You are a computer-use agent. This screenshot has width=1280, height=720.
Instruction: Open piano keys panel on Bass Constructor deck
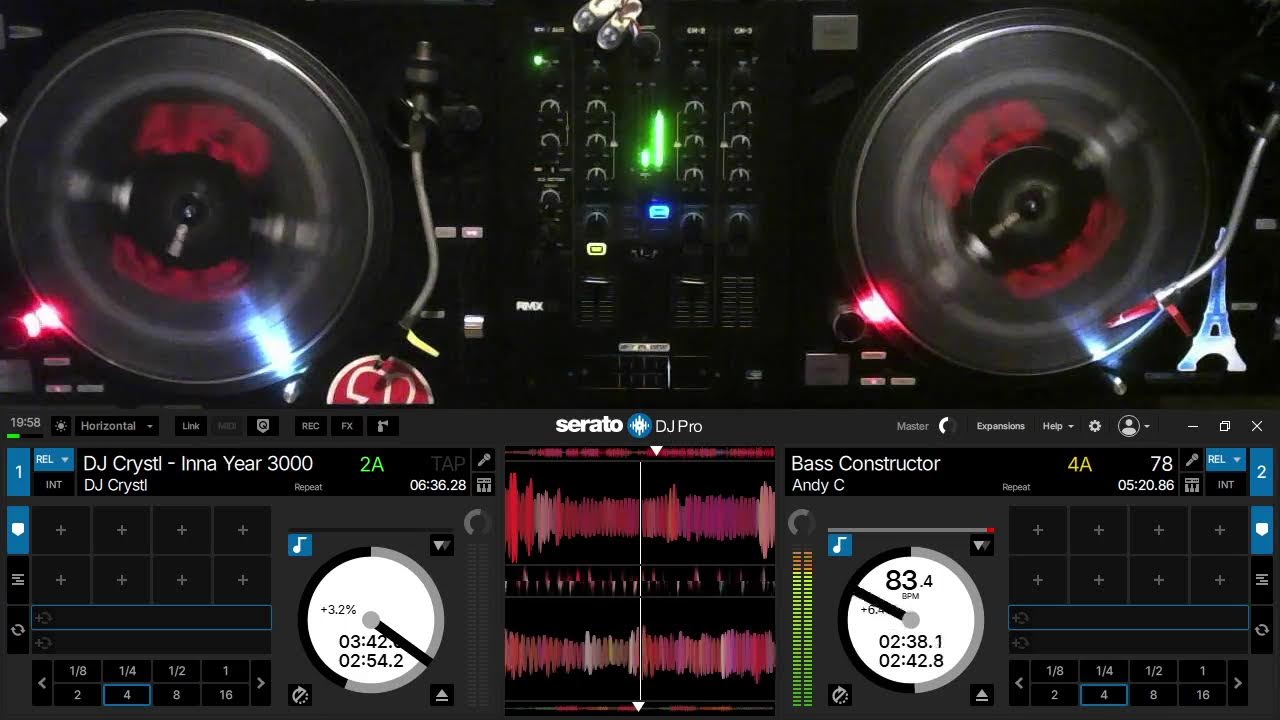(1191, 485)
